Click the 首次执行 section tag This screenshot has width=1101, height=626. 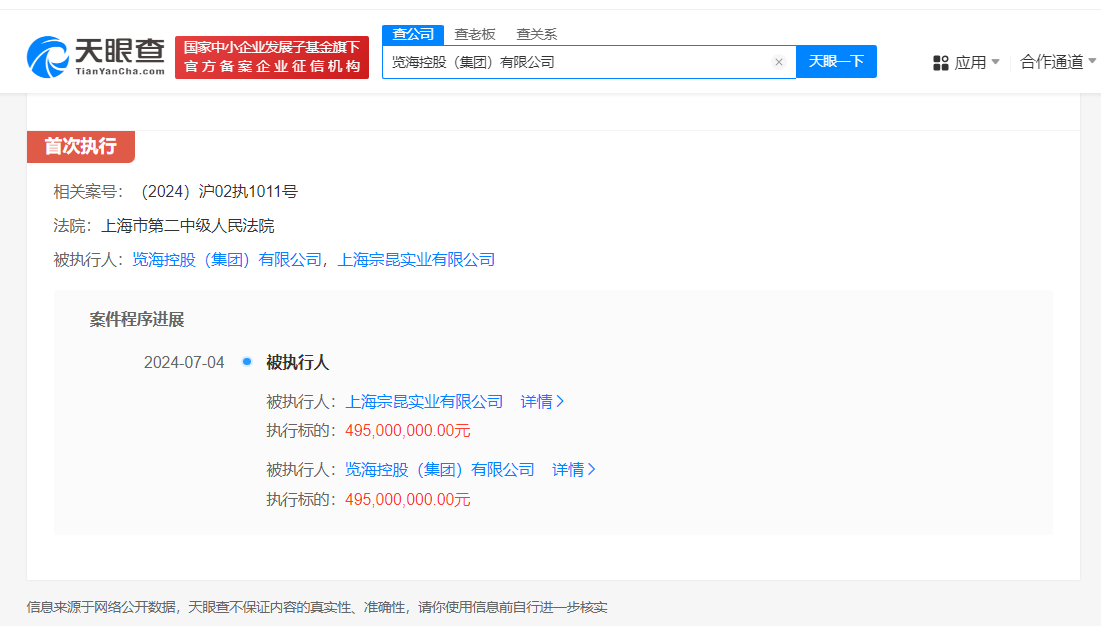click(x=80, y=146)
